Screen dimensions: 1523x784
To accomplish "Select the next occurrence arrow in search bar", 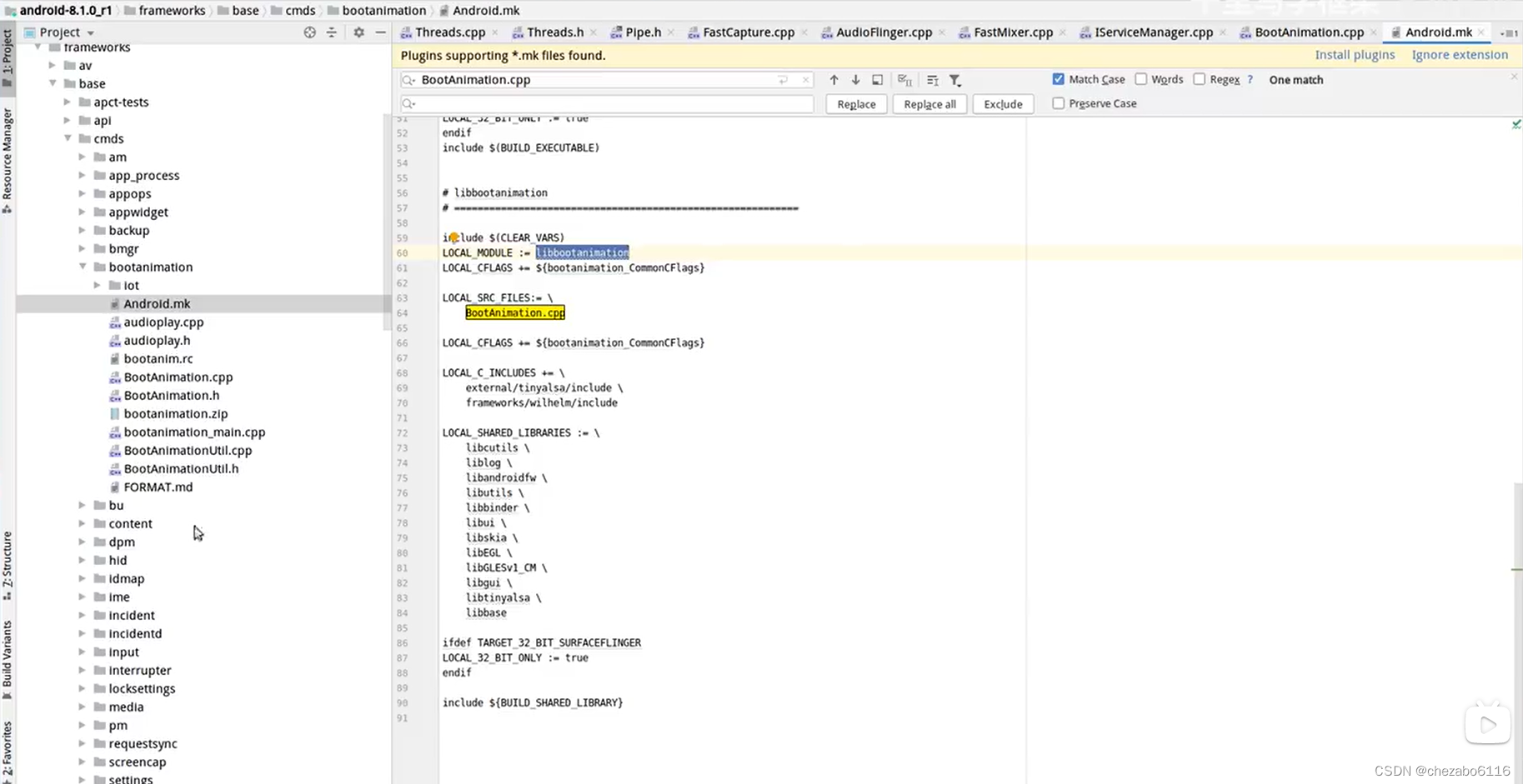I will coord(855,79).
